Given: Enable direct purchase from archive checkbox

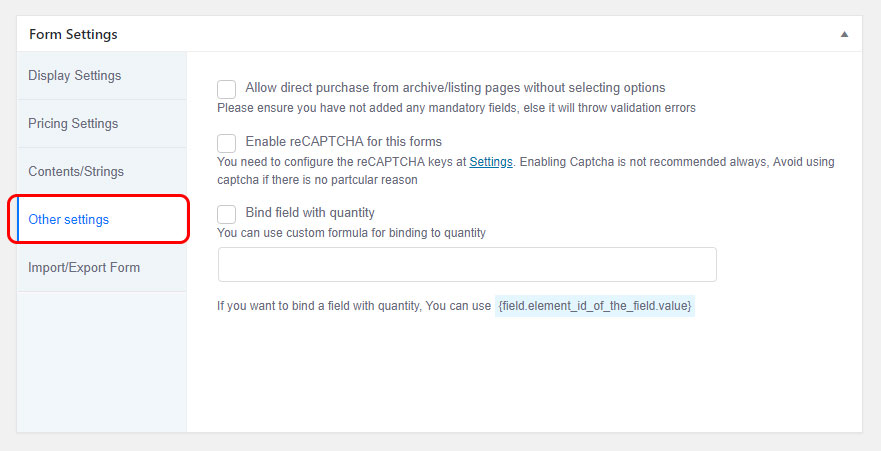Looking at the screenshot, I should pyautogui.click(x=226, y=89).
